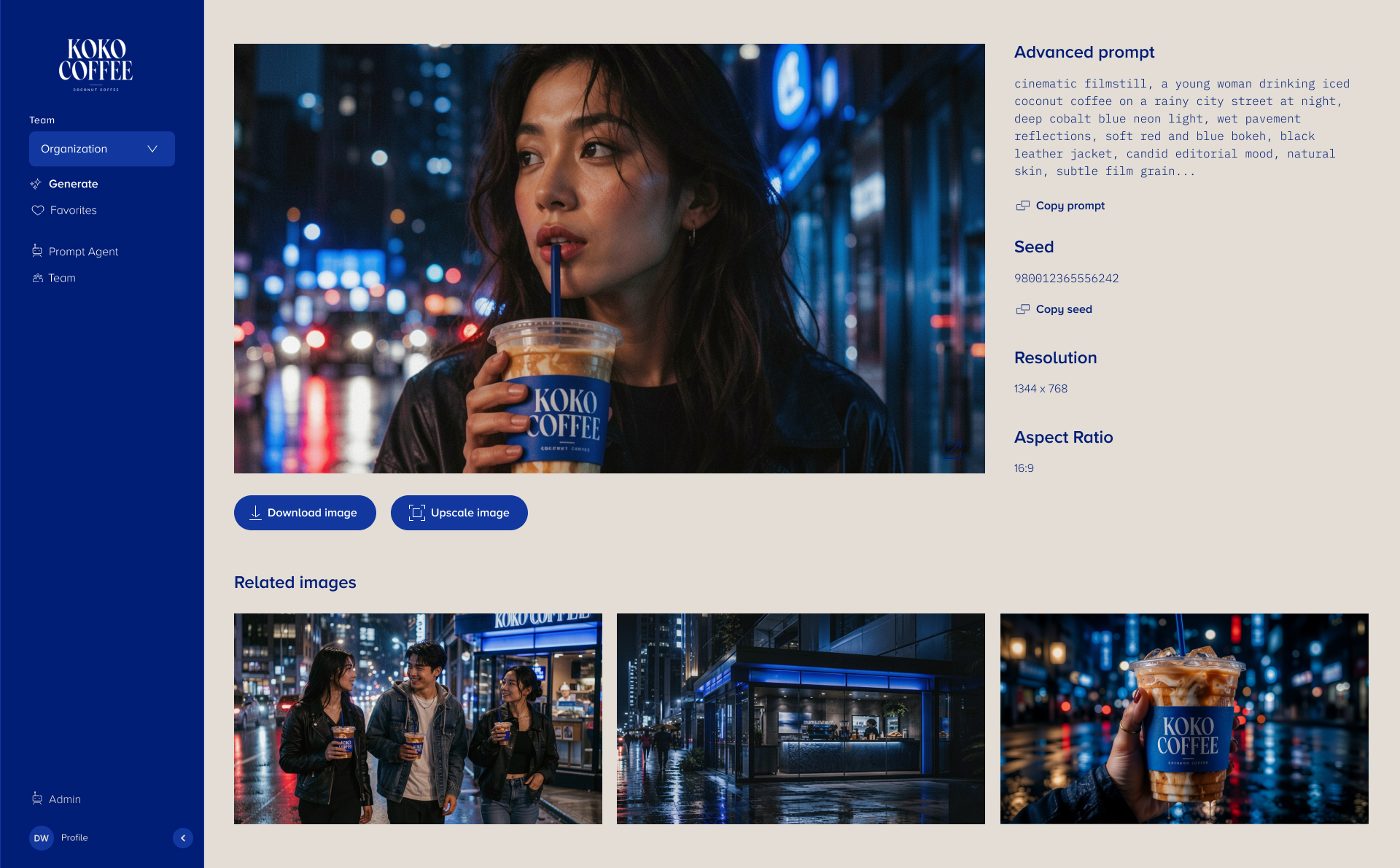Click the resolution value 1344 x 768
1400x868 pixels.
click(1041, 389)
